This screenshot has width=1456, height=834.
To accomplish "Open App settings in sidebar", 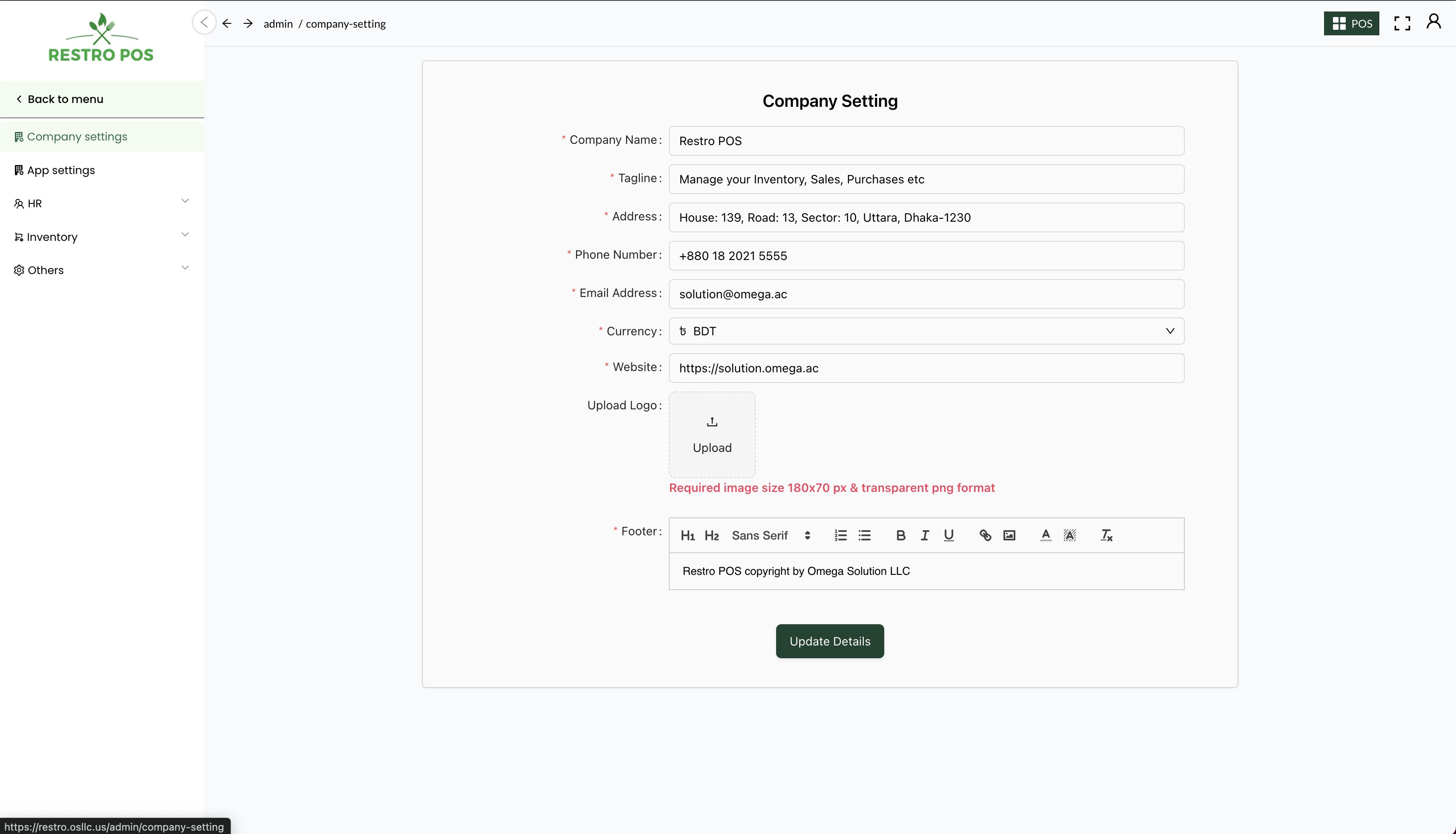I will [61, 170].
